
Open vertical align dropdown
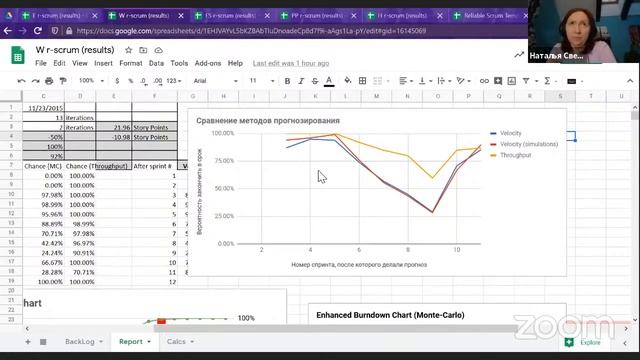click(425, 81)
